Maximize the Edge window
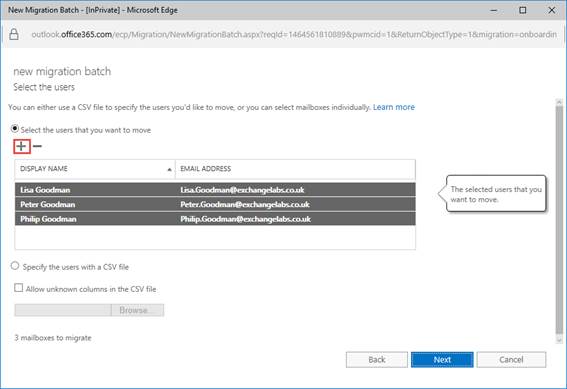The image size is (567, 389). click(x=523, y=10)
